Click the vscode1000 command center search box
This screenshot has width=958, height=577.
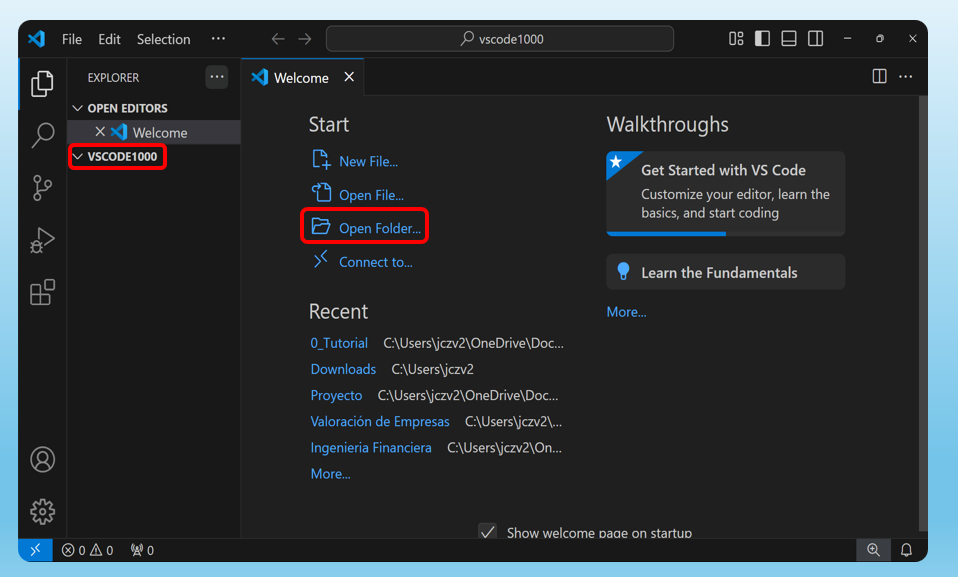click(x=500, y=39)
